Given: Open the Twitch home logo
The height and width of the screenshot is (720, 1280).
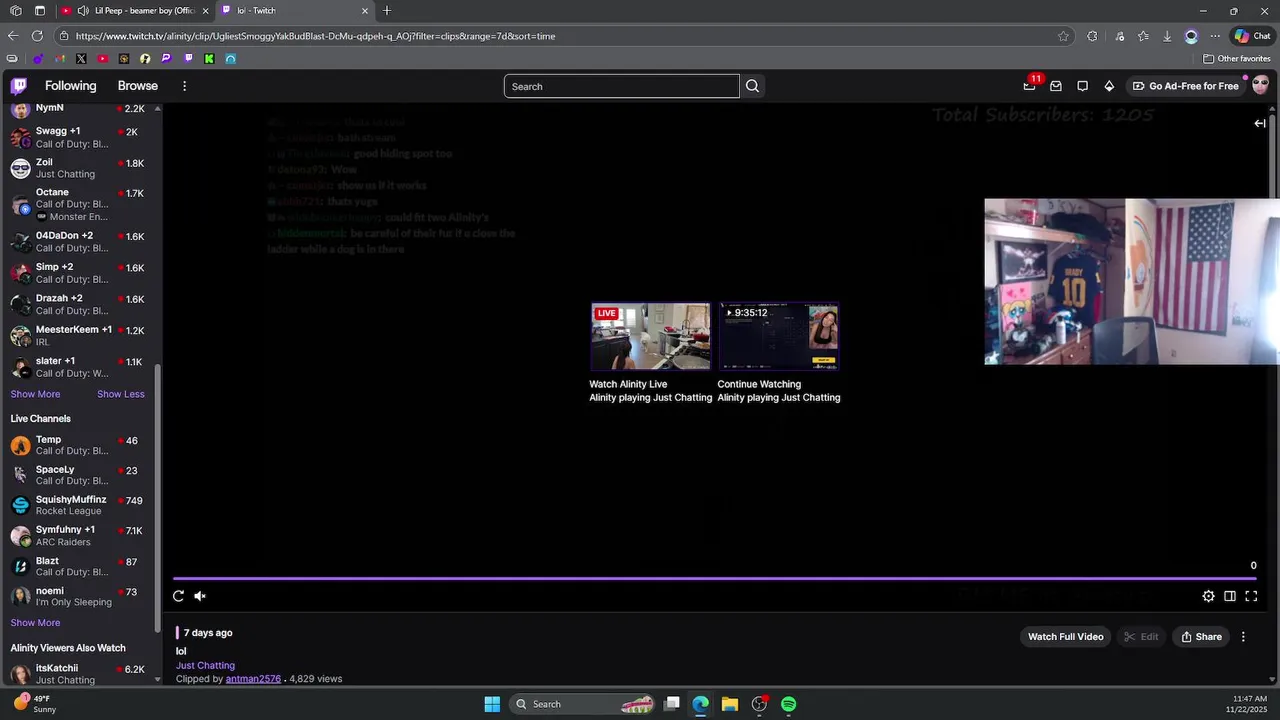Looking at the screenshot, I should pyautogui.click(x=19, y=86).
